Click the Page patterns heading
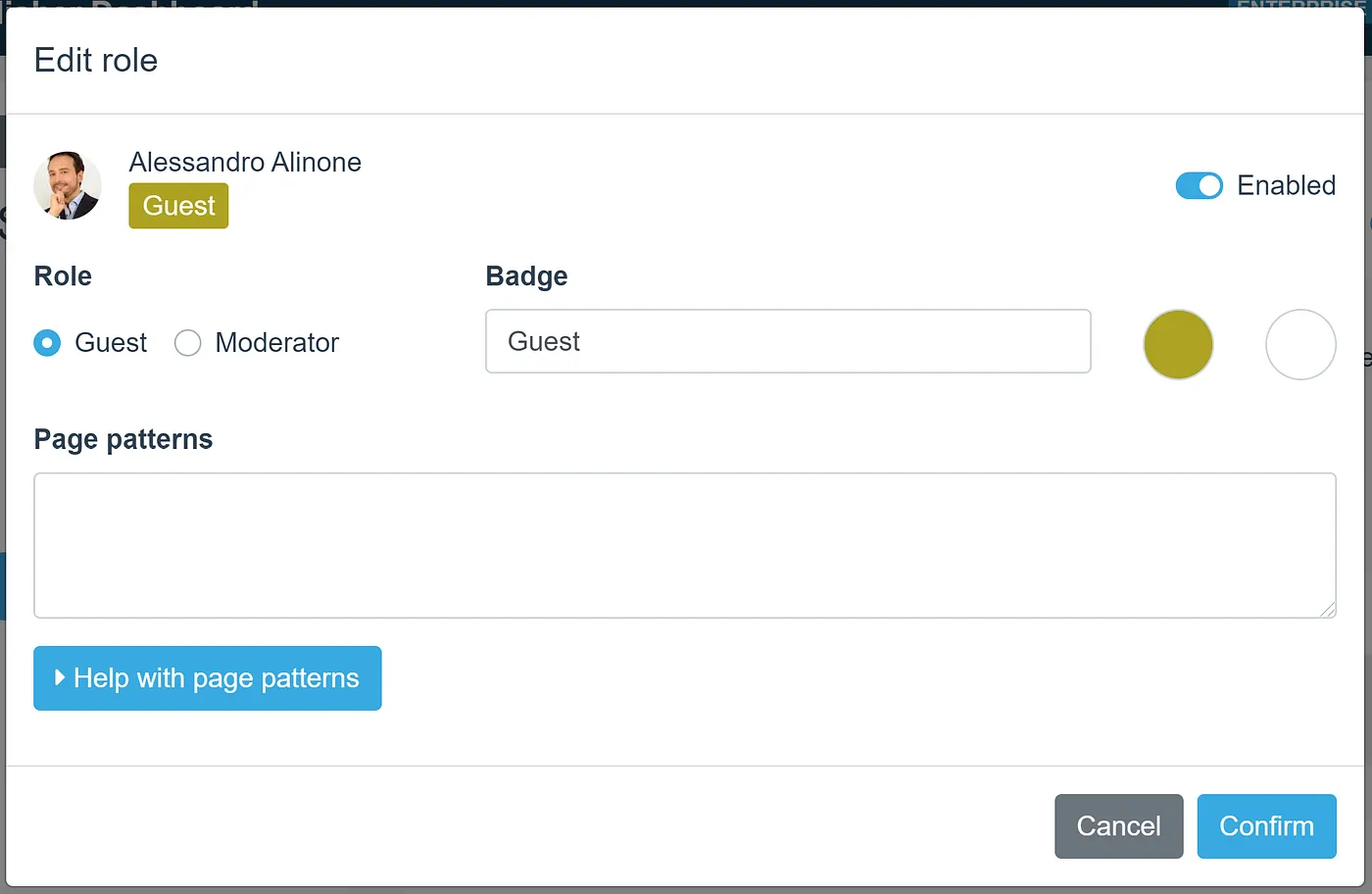This screenshot has height=894, width=1372. tap(123, 439)
